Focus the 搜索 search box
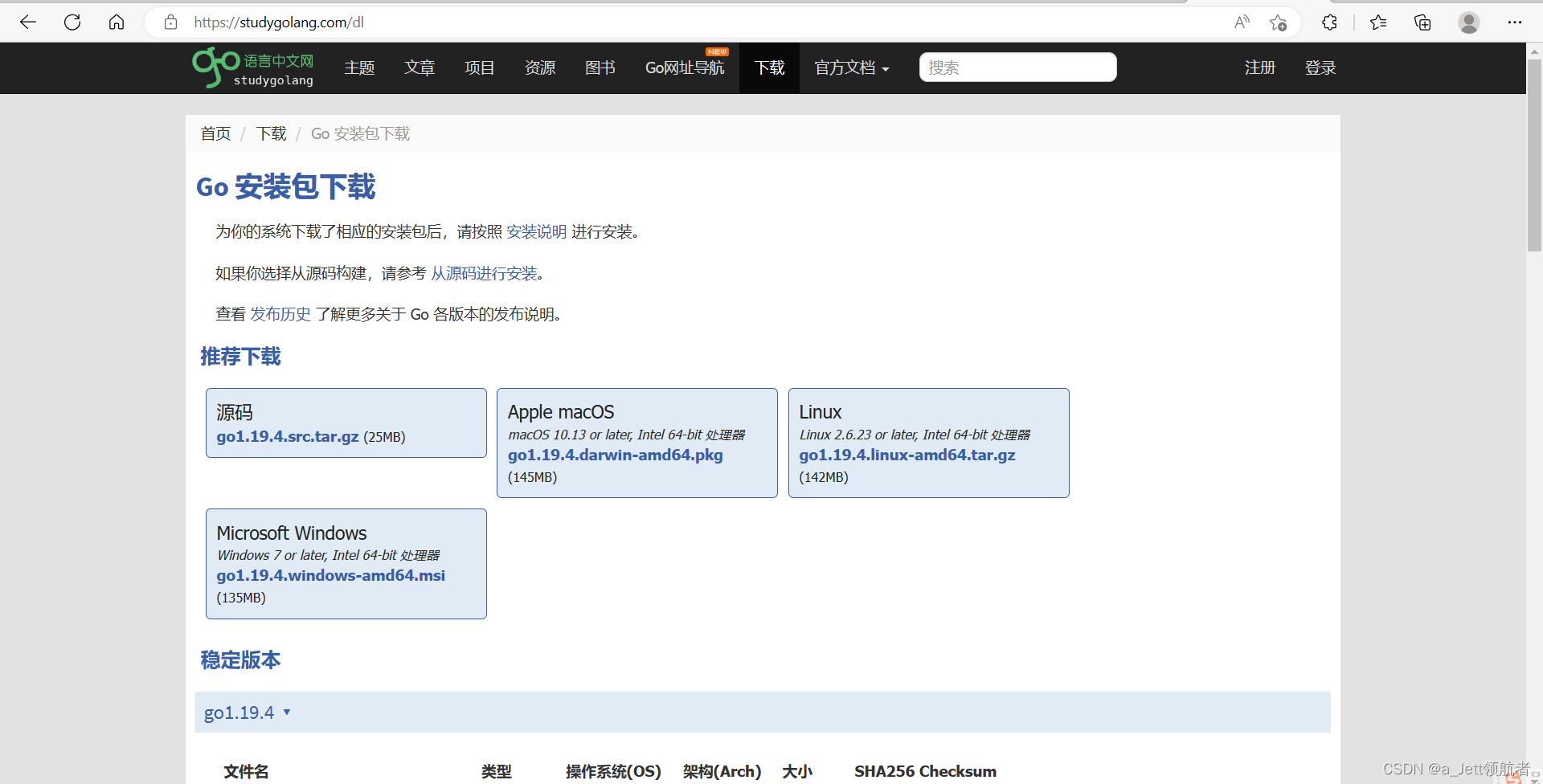This screenshot has height=784, width=1543. pyautogui.click(x=1017, y=67)
